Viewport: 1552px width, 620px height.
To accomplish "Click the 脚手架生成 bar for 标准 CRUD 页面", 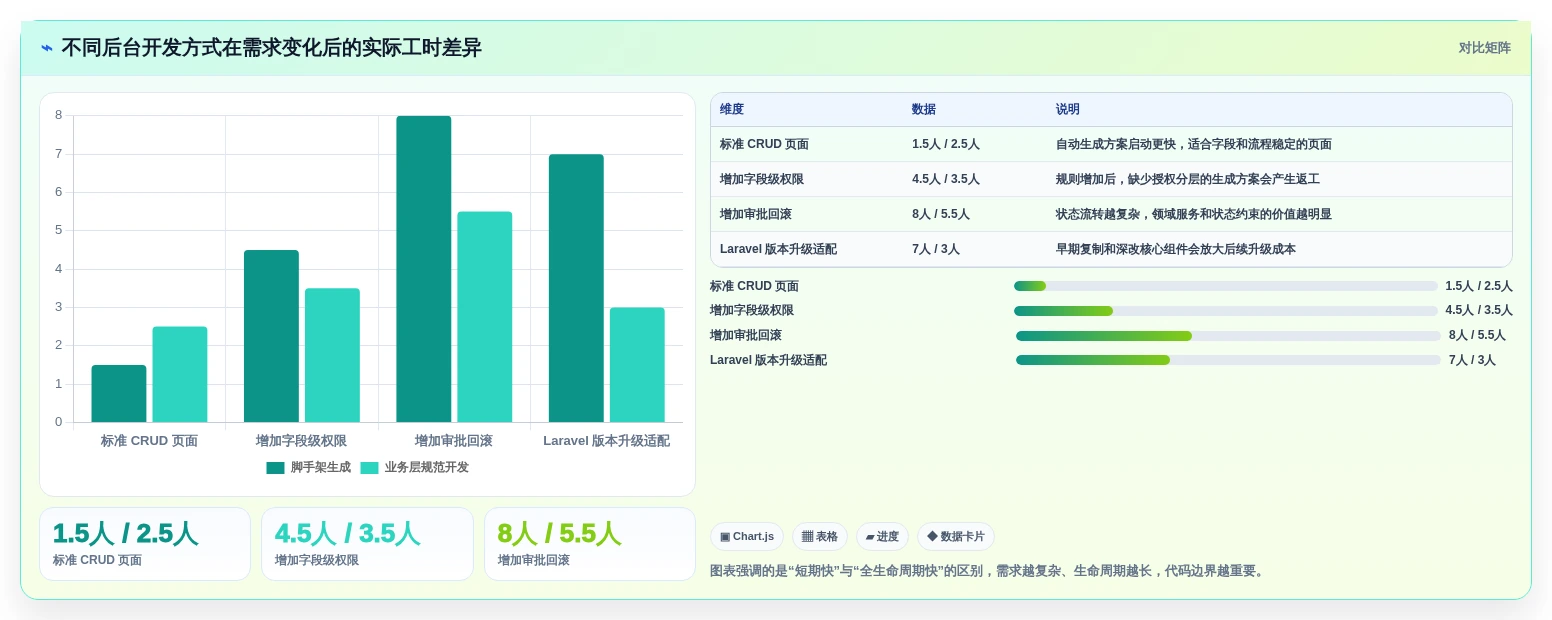I will tap(119, 394).
